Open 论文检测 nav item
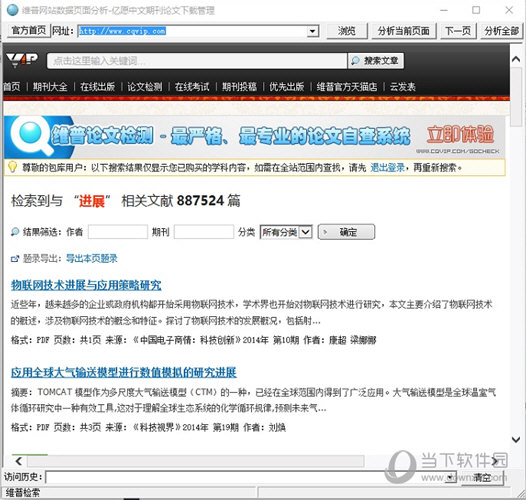The image size is (526, 500). point(145,87)
